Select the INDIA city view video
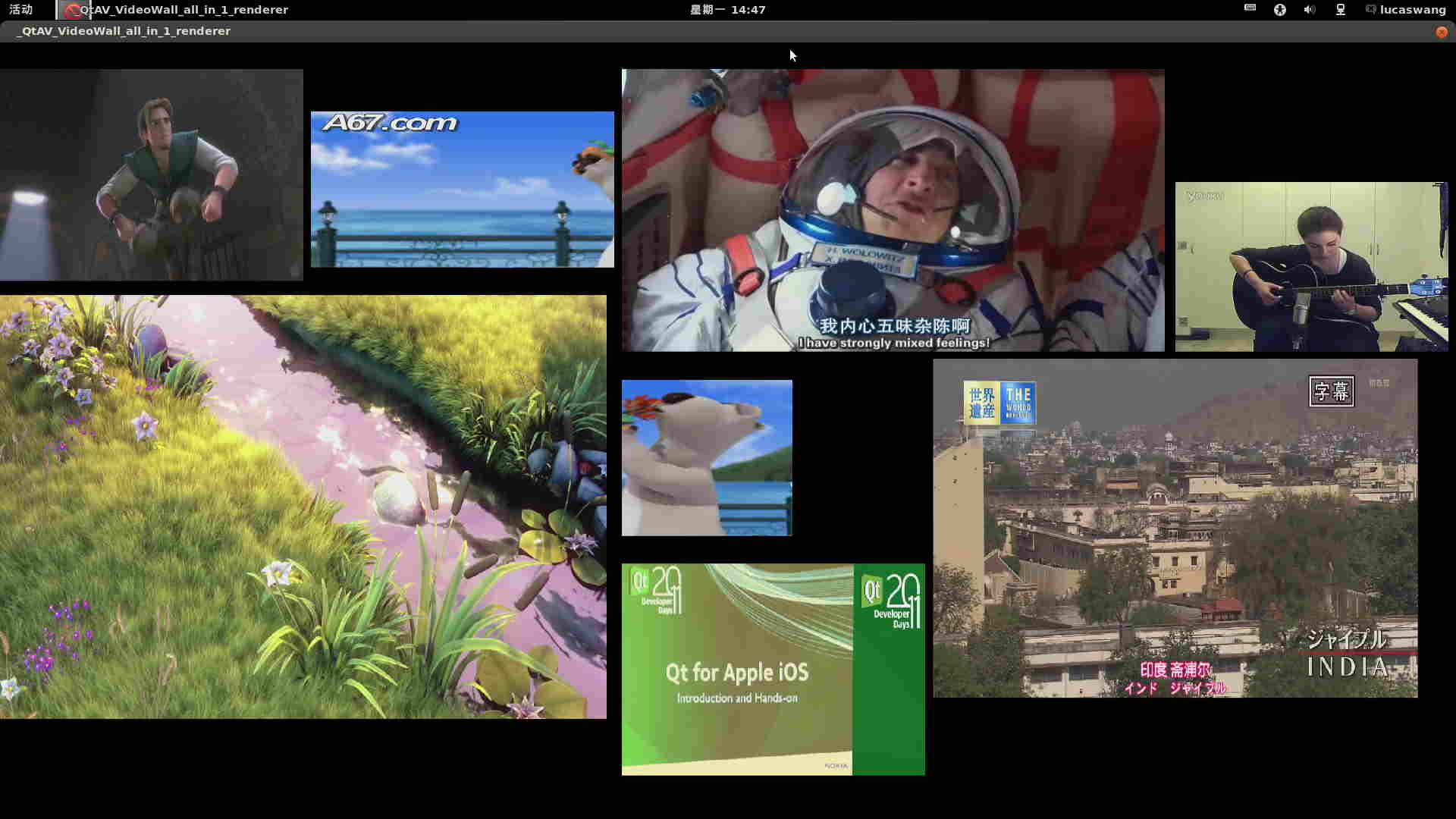 [1175, 529]
